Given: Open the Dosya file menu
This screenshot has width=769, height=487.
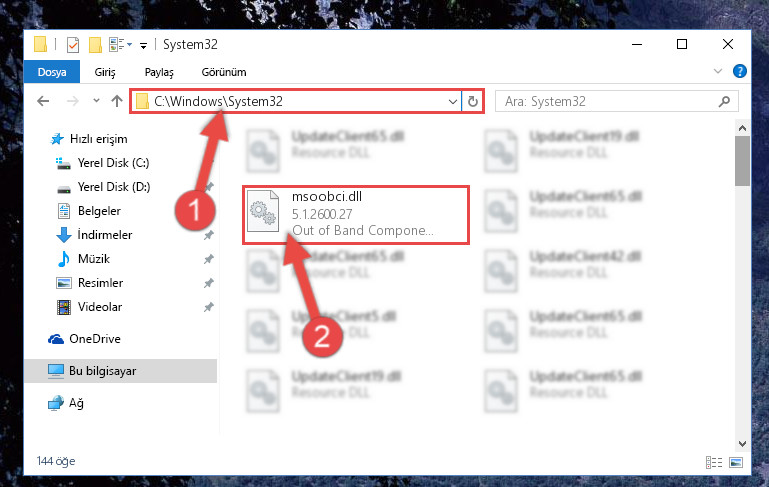Looking at the screenshot, I should (52, 72).
